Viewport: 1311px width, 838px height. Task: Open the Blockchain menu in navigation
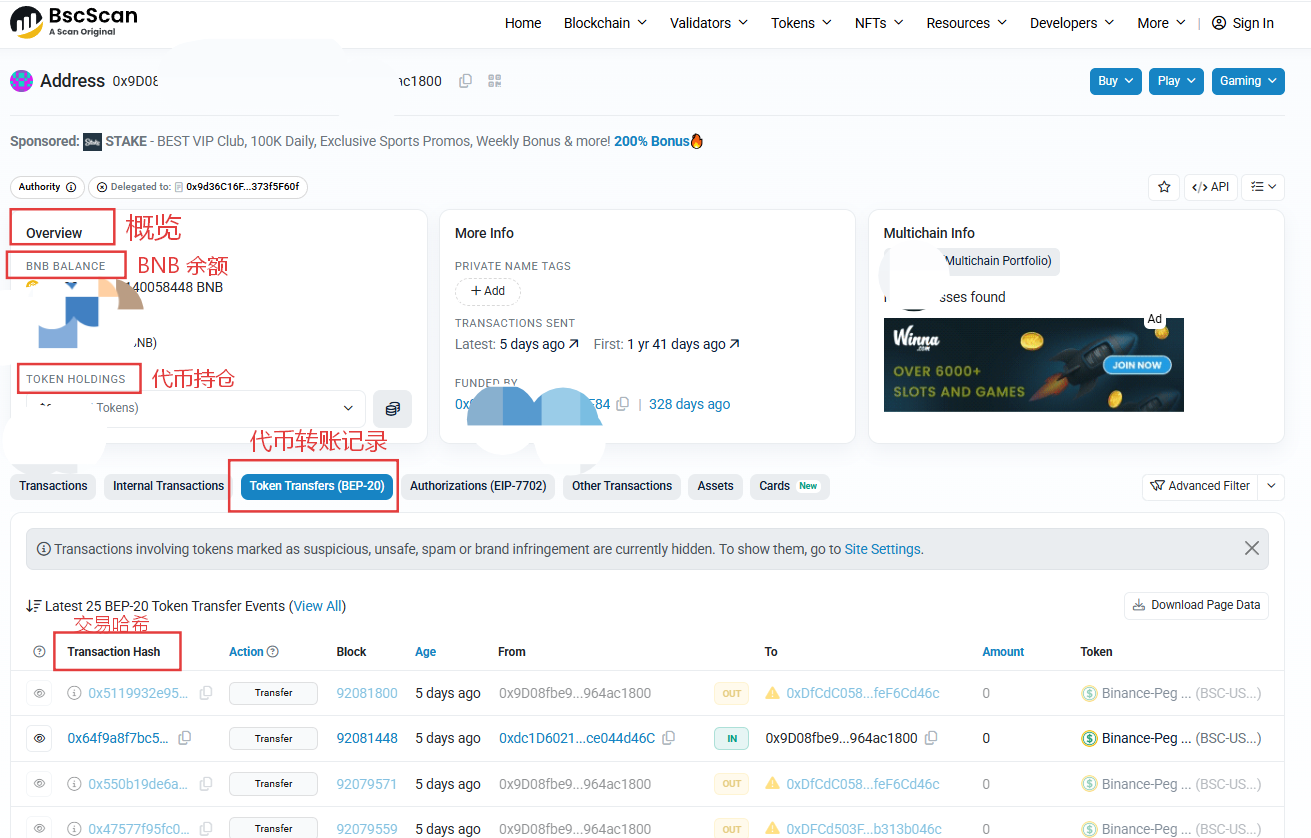[x=605, y=23]
